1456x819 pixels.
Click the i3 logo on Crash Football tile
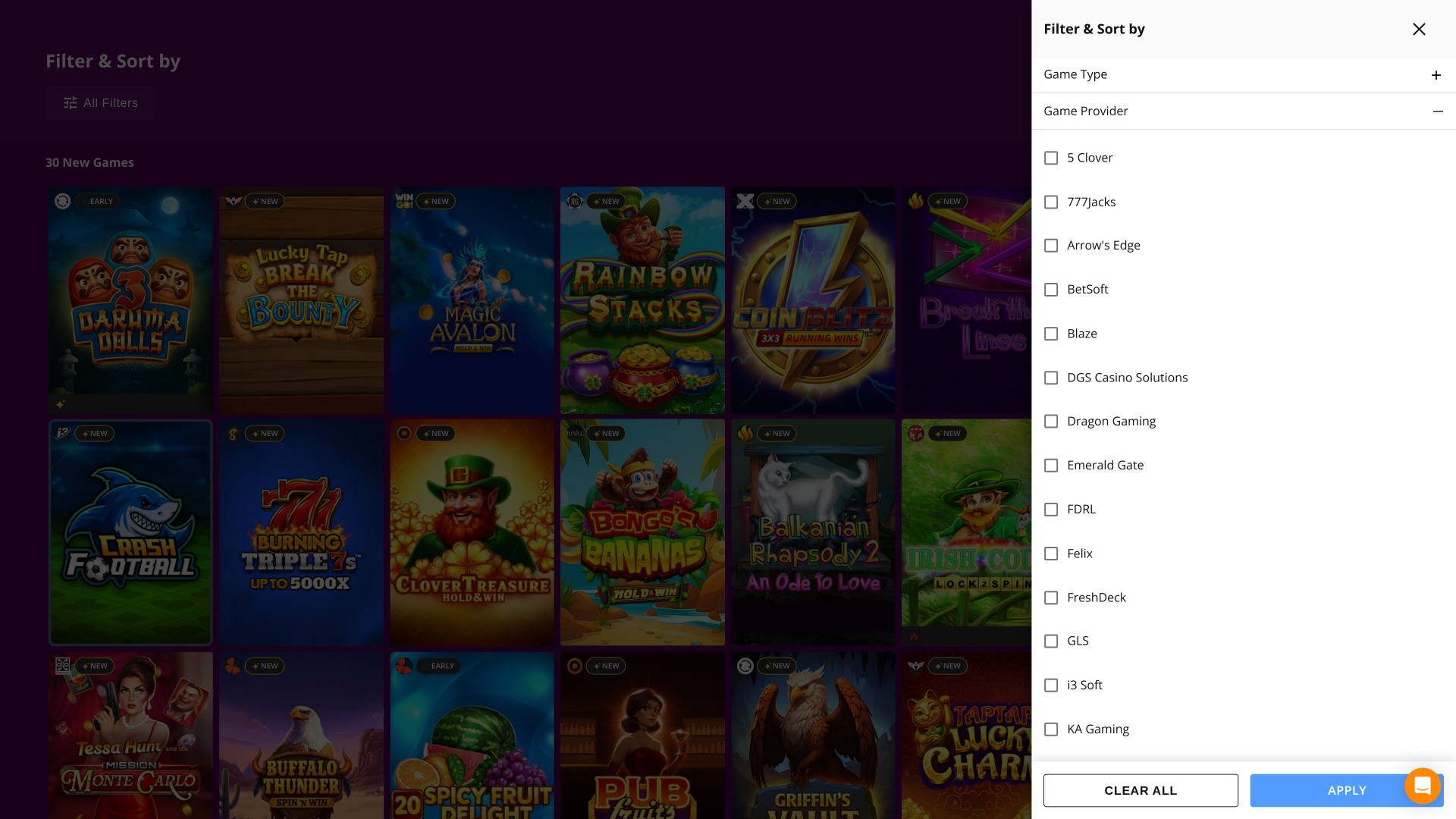pyautogui.click(x=63, y=433)
